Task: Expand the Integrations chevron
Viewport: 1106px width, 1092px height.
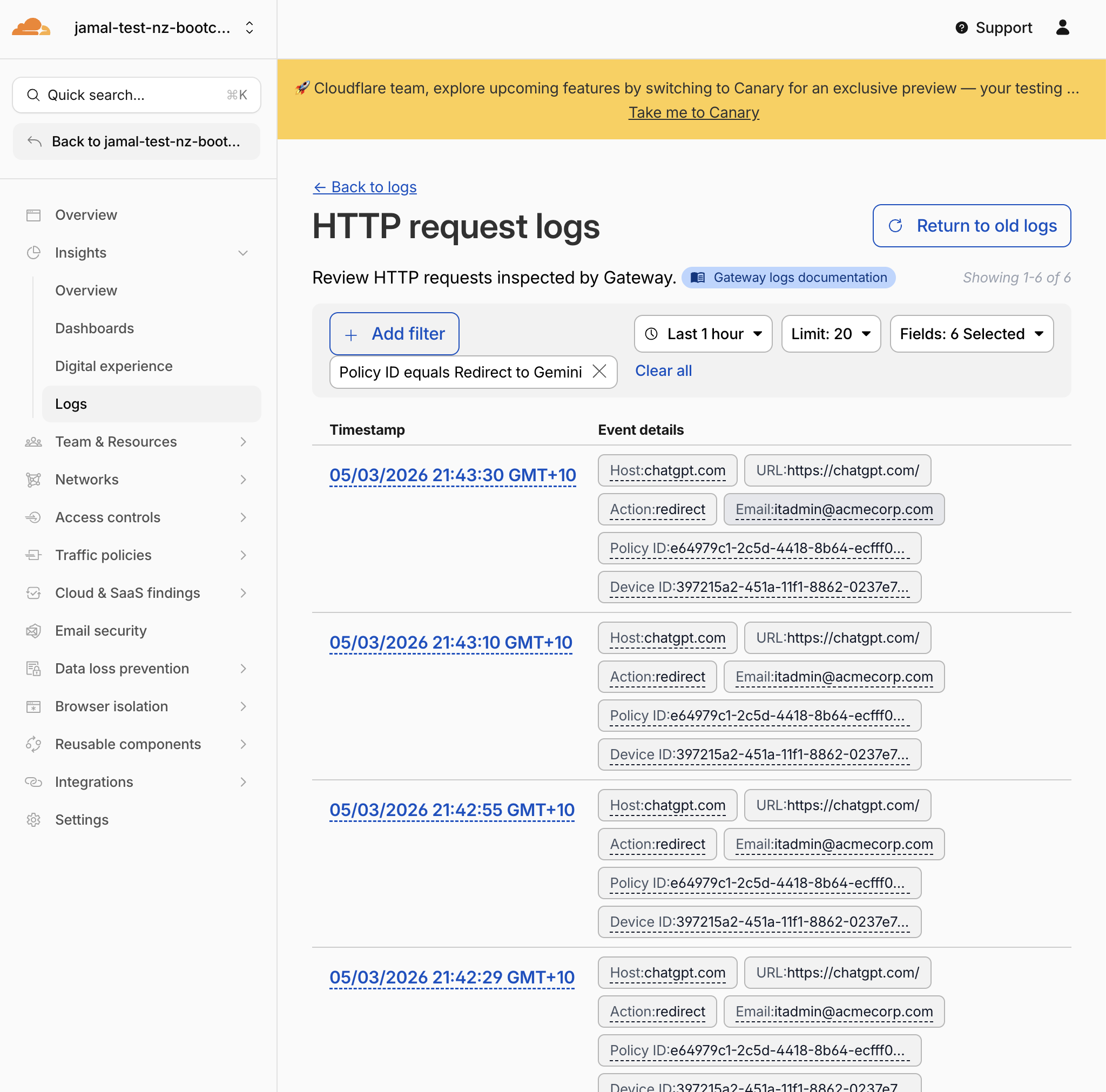Action: tap(244, 781)
